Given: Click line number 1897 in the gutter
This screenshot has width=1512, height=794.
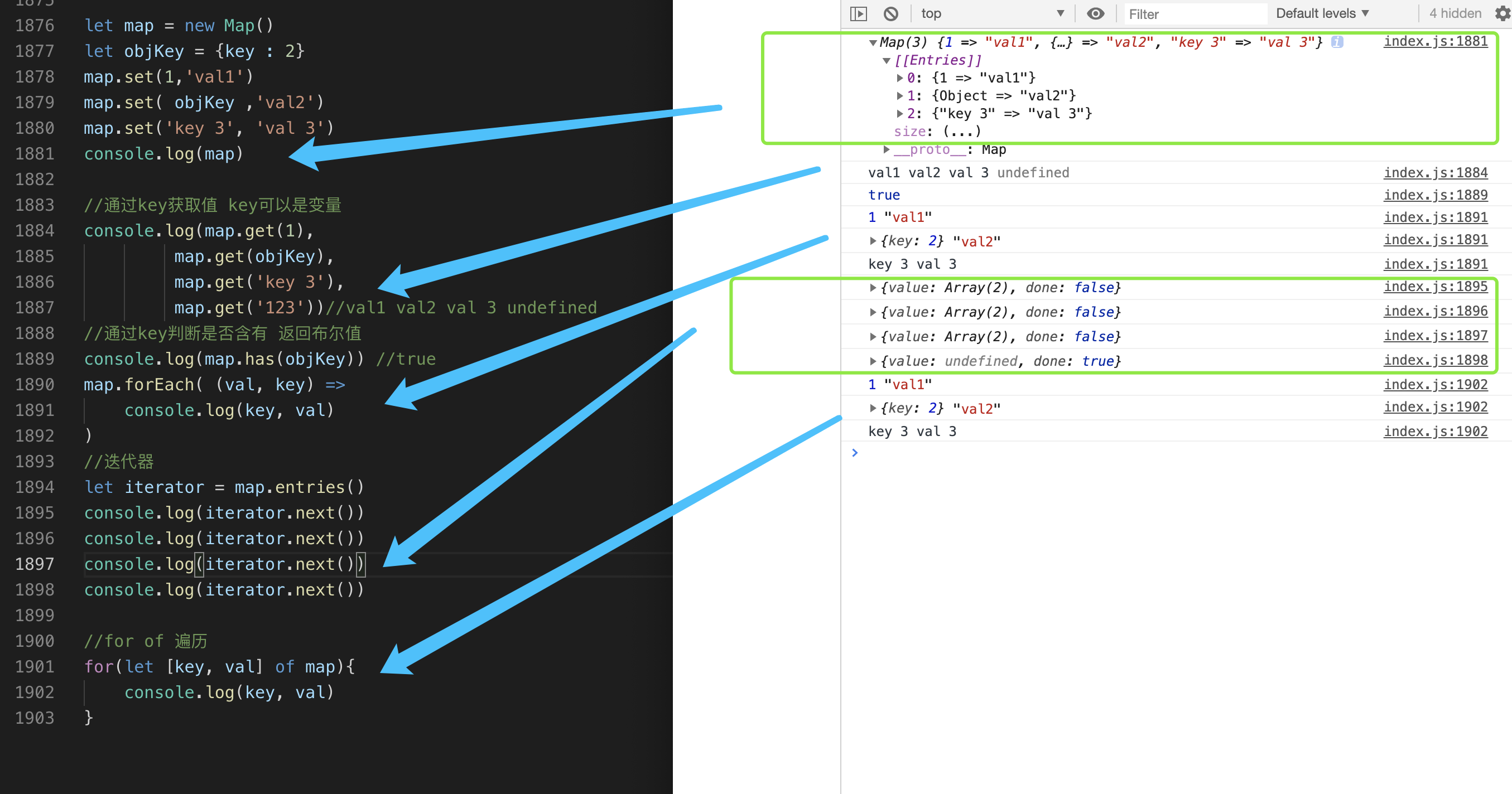Looking at the screenshot, I should 34,564.
